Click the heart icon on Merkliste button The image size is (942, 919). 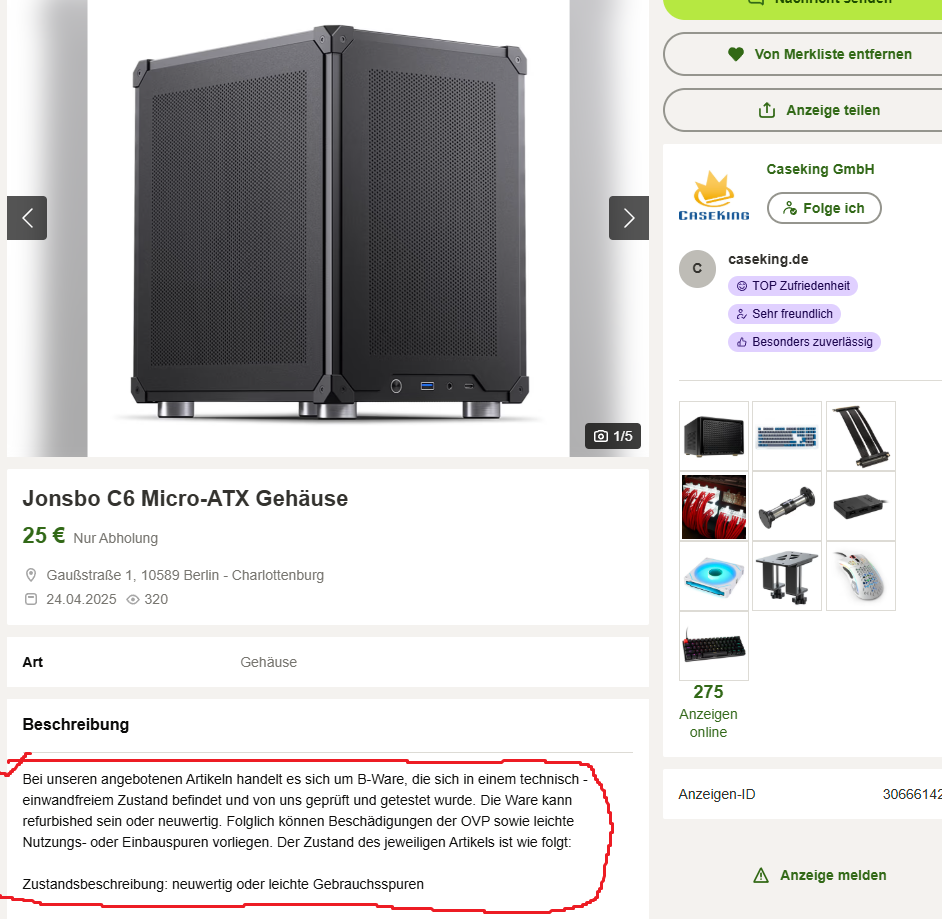point(736,54)
